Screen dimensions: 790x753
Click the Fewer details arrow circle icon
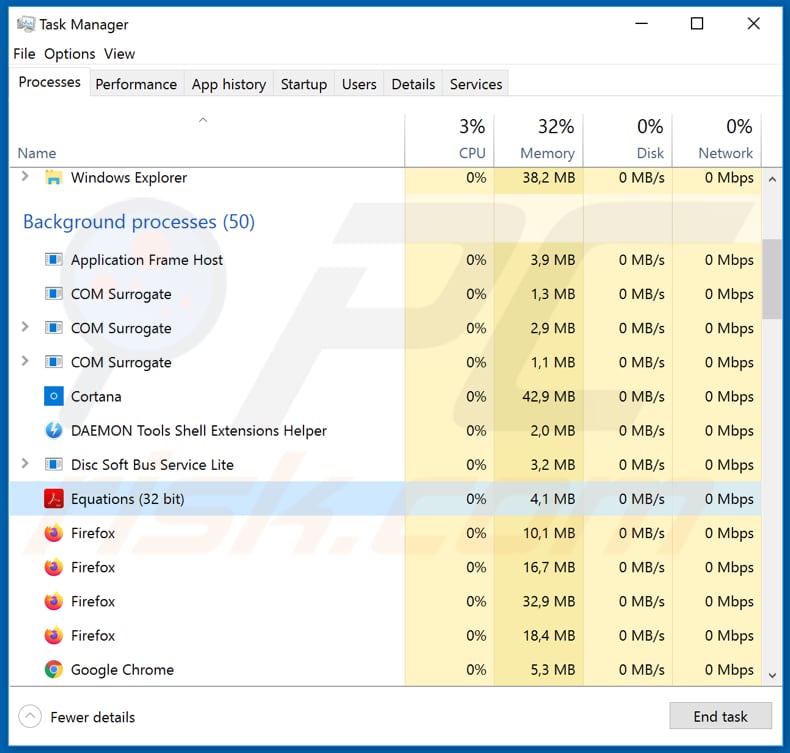30,716
